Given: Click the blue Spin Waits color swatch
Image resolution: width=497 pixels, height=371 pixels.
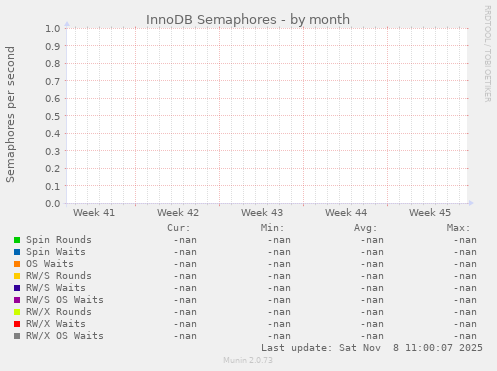Looking at the screenshot, I should (17, 252).
